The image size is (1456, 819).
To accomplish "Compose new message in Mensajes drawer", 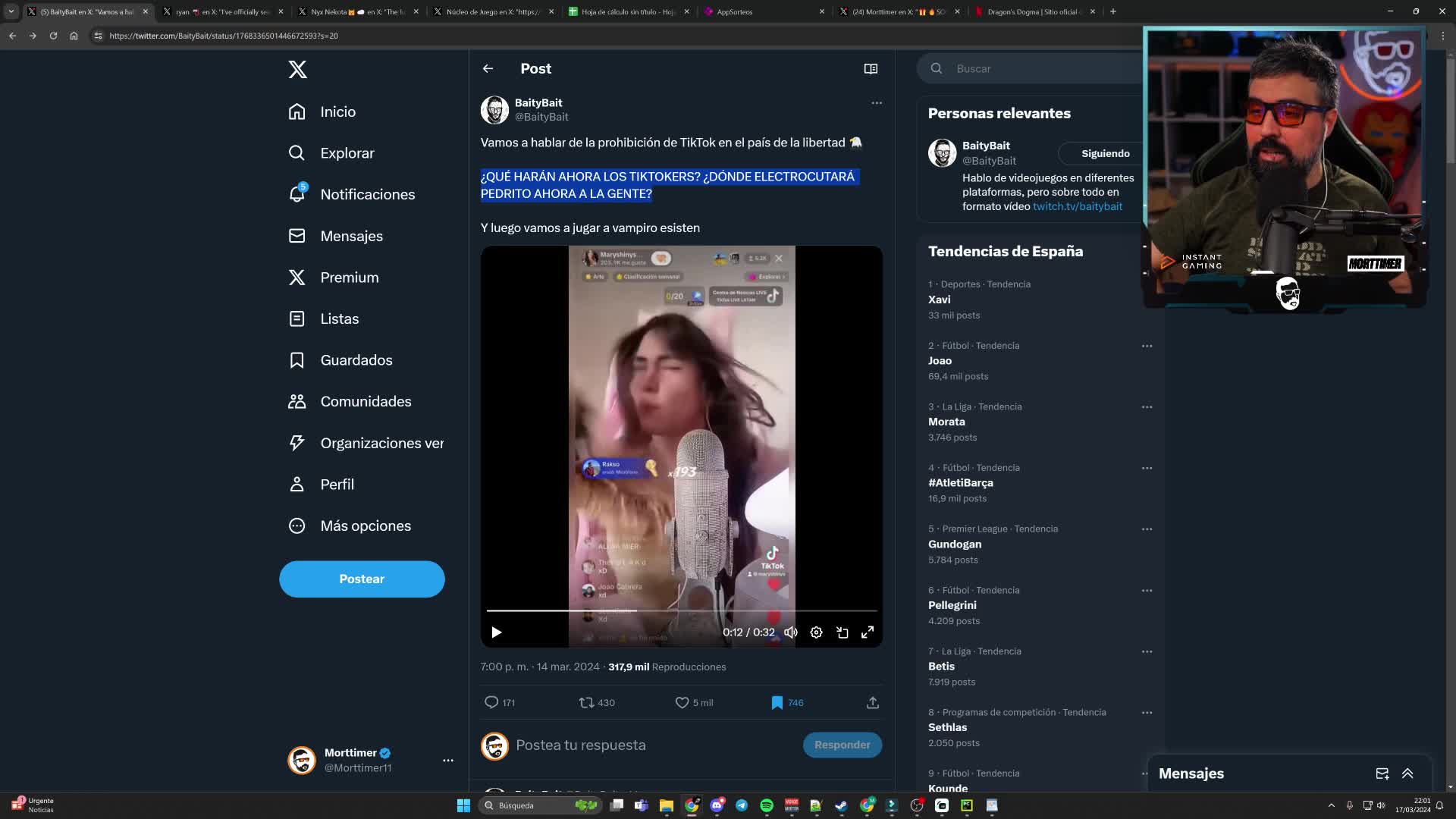I will point(1382,773).
